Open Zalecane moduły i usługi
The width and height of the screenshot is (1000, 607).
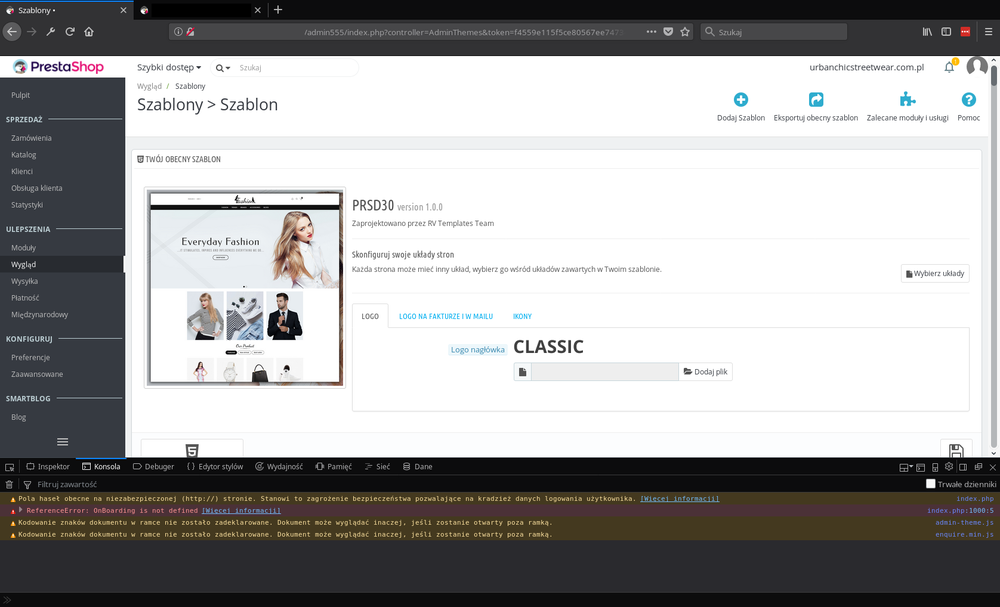(907, 100)
